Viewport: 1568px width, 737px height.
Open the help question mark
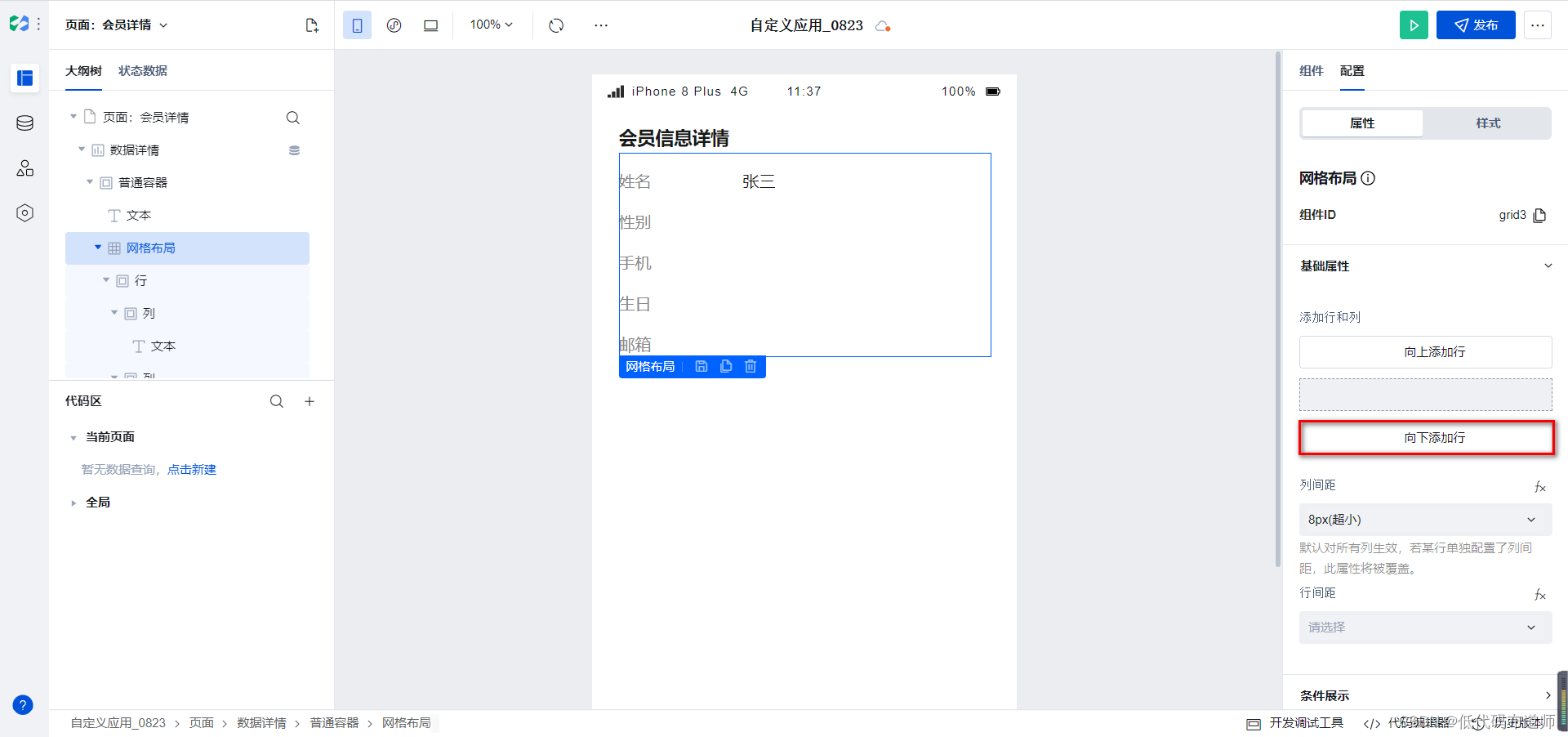pyautogui.click(x=23, y=705)
